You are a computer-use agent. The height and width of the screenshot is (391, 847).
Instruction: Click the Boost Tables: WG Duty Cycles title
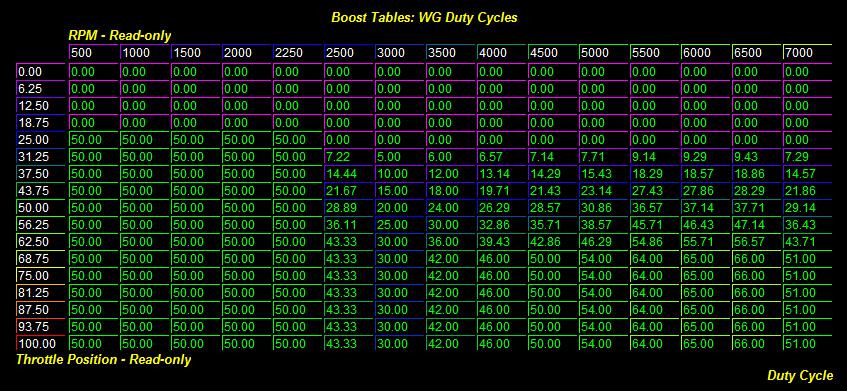[424, 17]
